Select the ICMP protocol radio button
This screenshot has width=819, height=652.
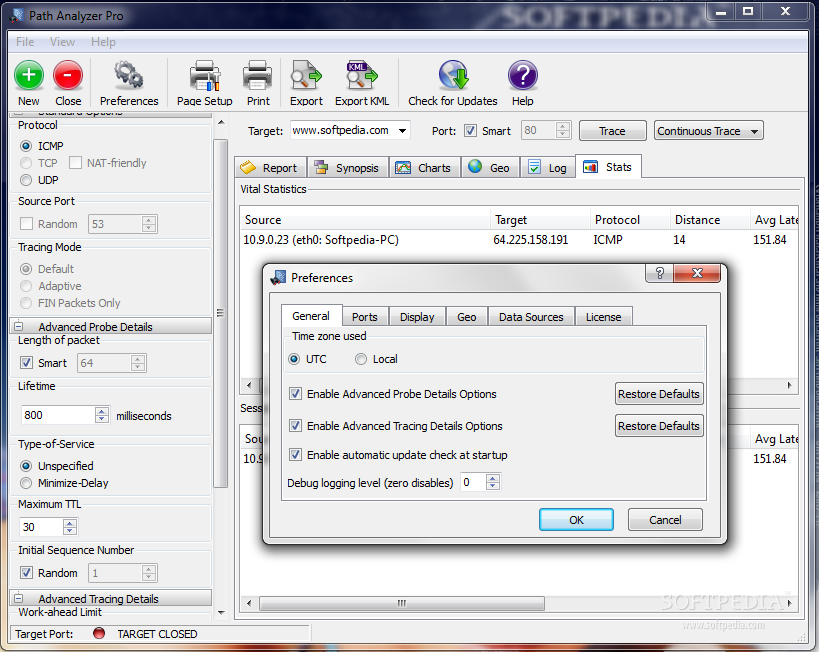[x=26, y=146]
